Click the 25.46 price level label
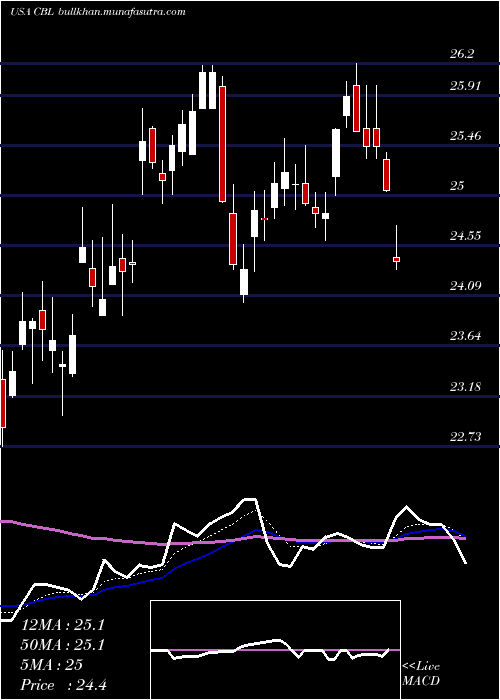 (465, 135)
